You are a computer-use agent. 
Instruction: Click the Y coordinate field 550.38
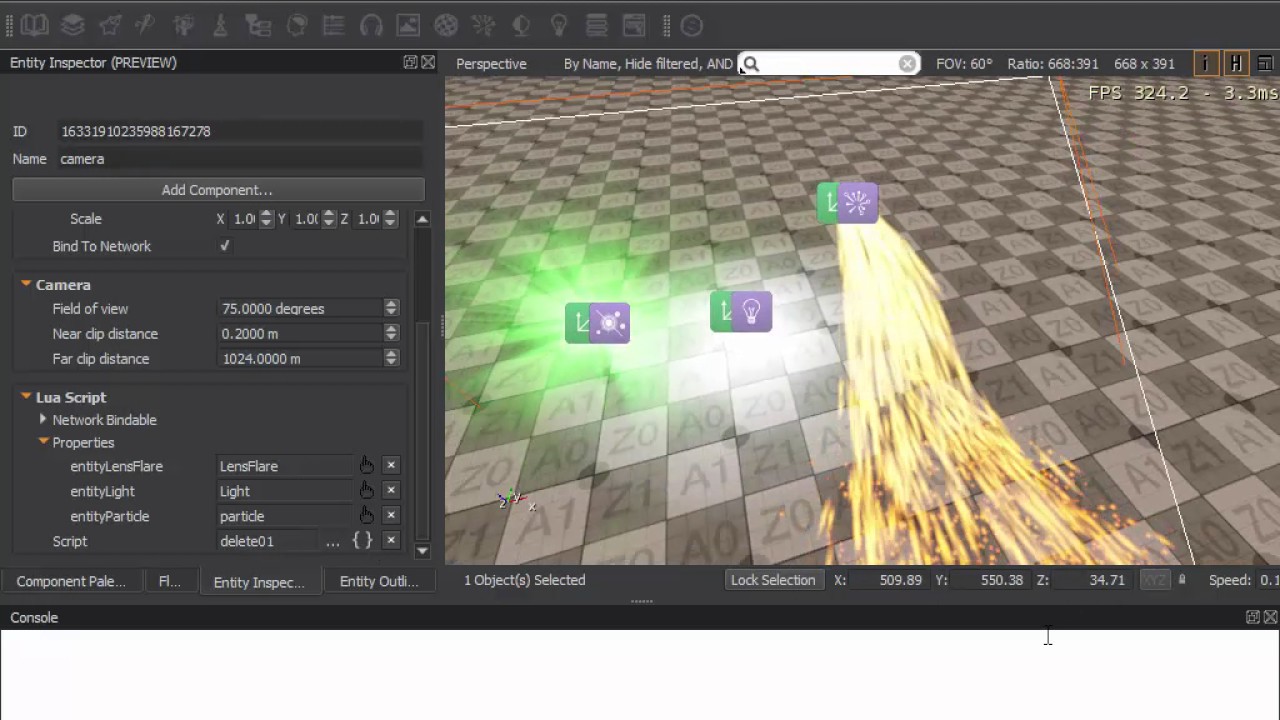(x=990, y=580)
